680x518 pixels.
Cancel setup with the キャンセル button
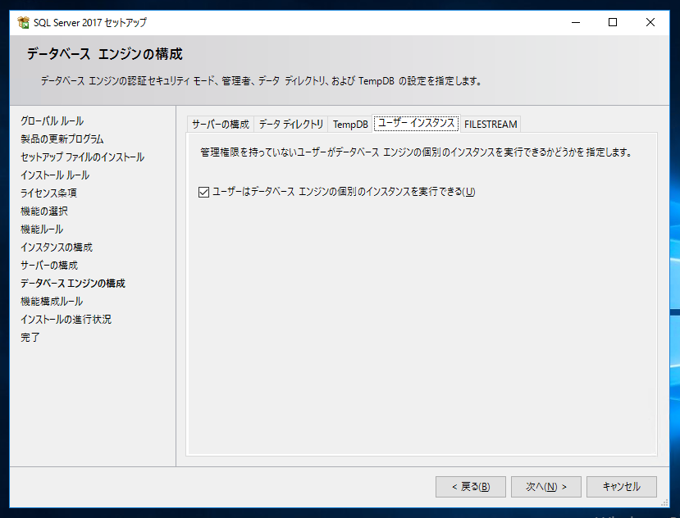621,487
